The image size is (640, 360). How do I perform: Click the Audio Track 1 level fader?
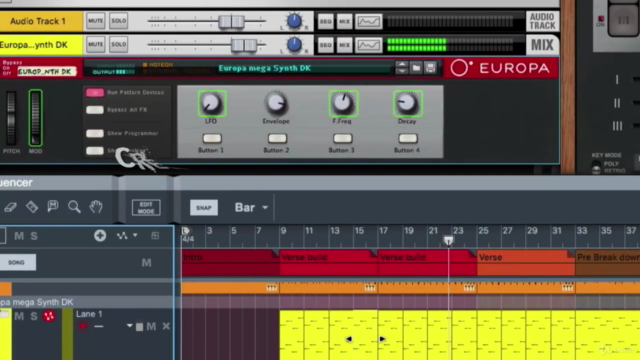pos(231,21)
